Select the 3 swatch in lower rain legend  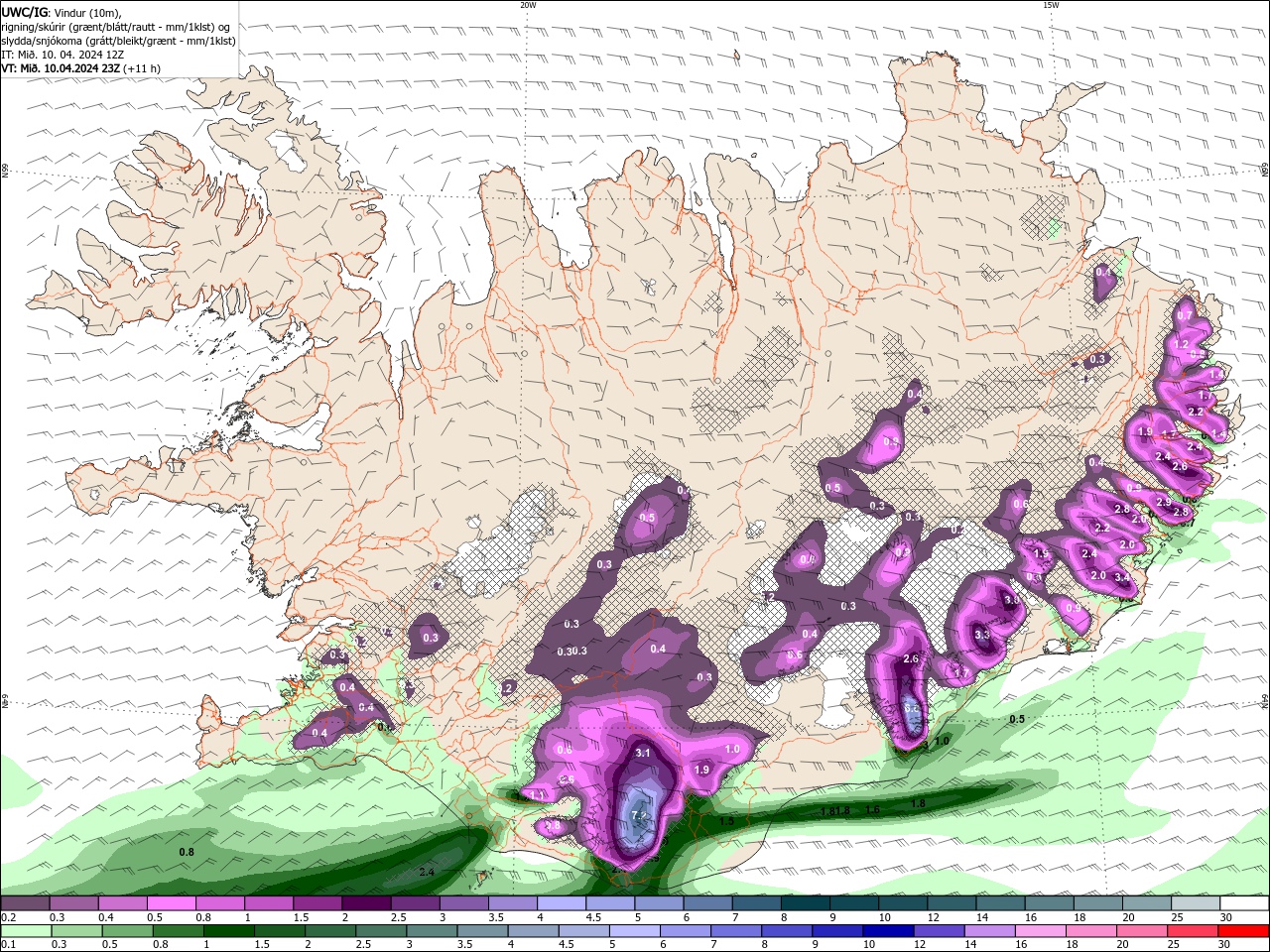(432, 931)
